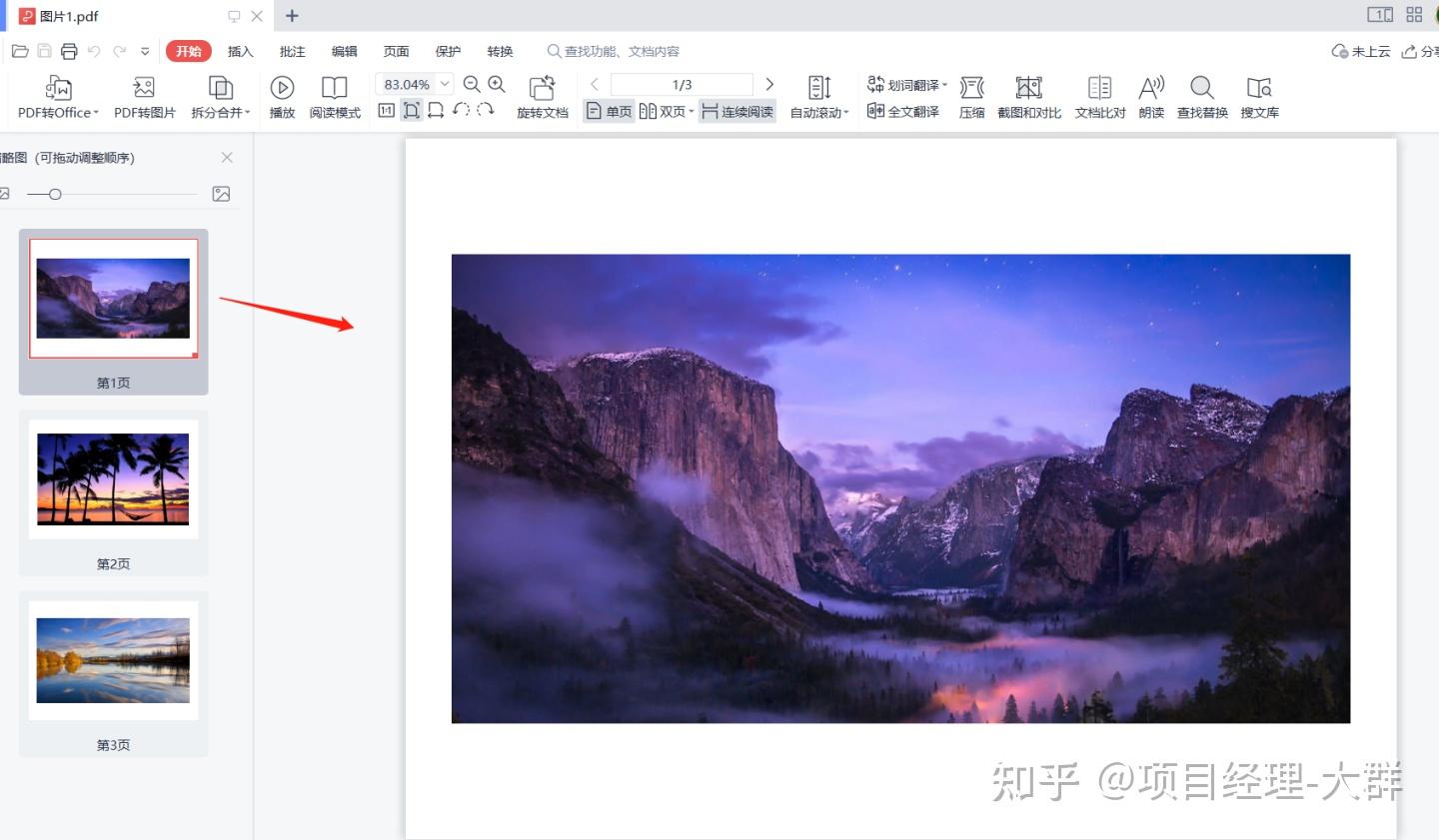Viewport: 1439px width, 840px height.
Task: Go to the next page arrow
Action: [x=769, y=84]
